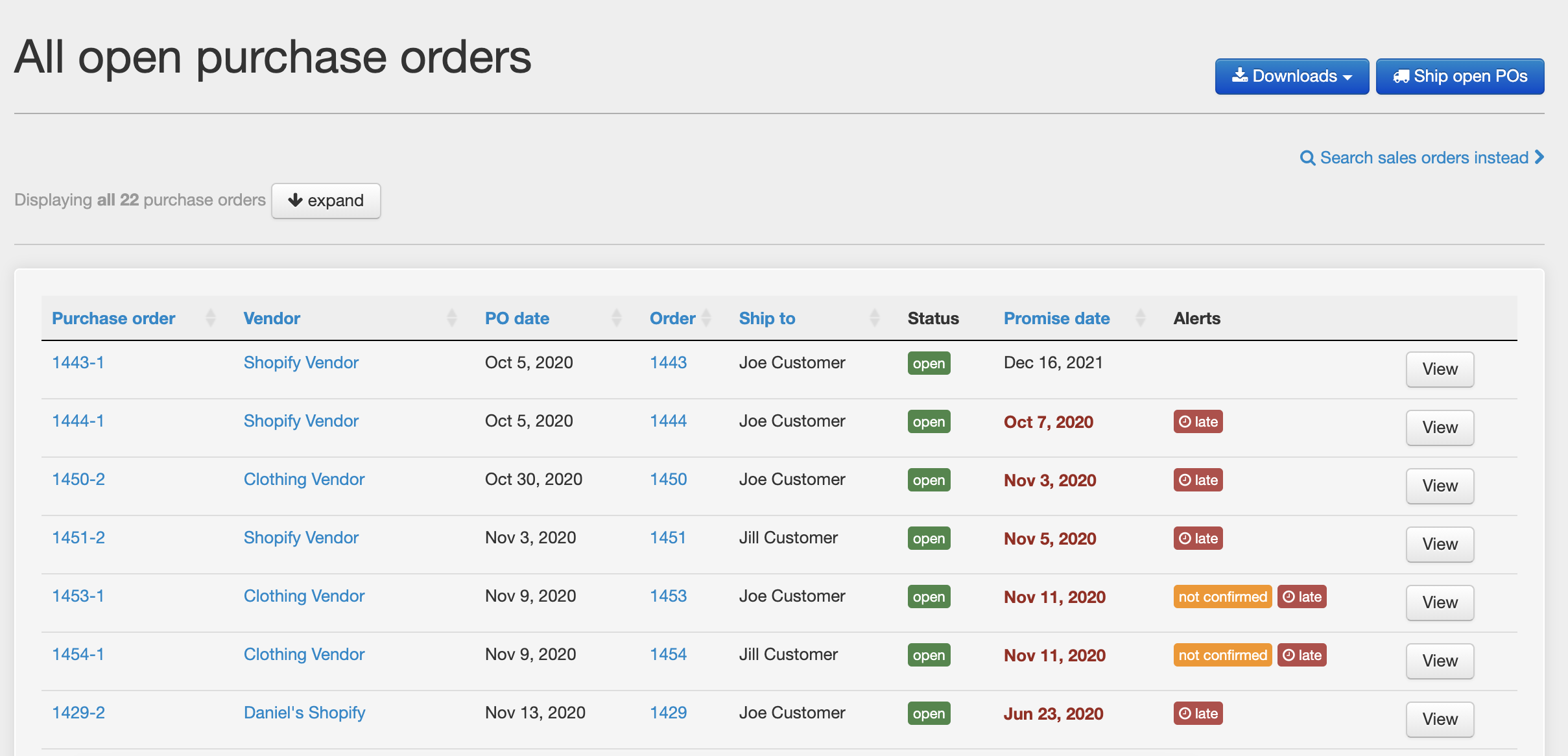The width and height of the screenshot is (1568, 756).
Task: Click Search sales orders instead link
Action: pyautogui.click(x=1422, y=158)
